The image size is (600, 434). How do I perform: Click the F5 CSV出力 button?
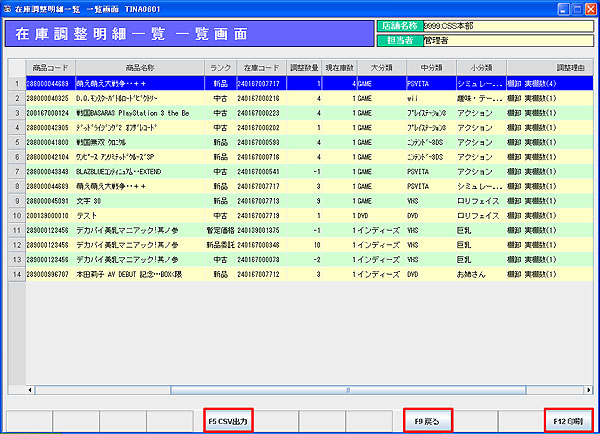(x=227, y=421)
